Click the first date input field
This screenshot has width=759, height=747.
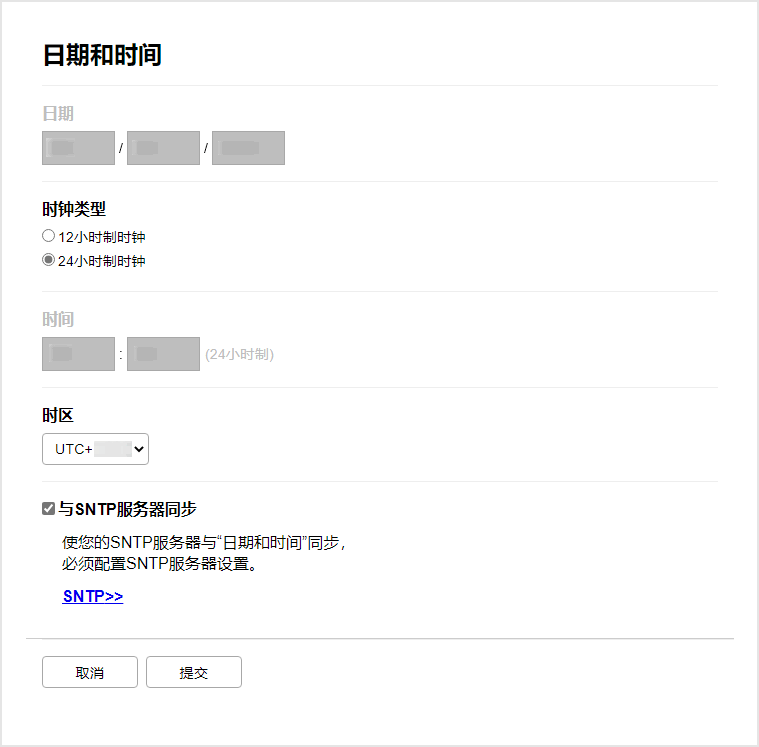(78, 148)
